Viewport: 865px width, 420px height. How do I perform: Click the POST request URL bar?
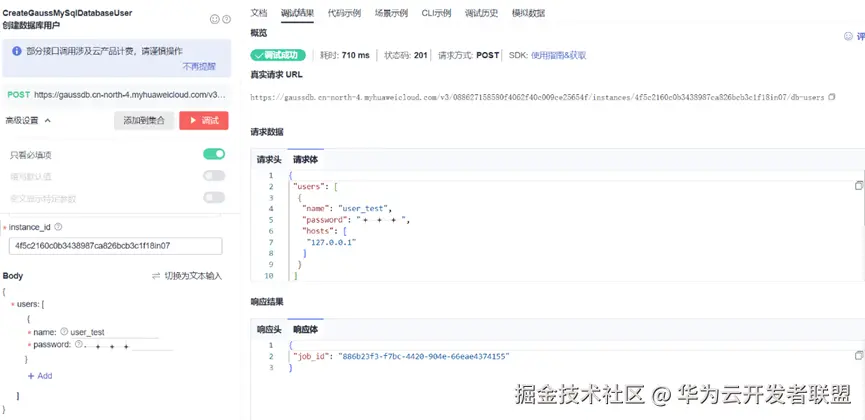point(116,95)
